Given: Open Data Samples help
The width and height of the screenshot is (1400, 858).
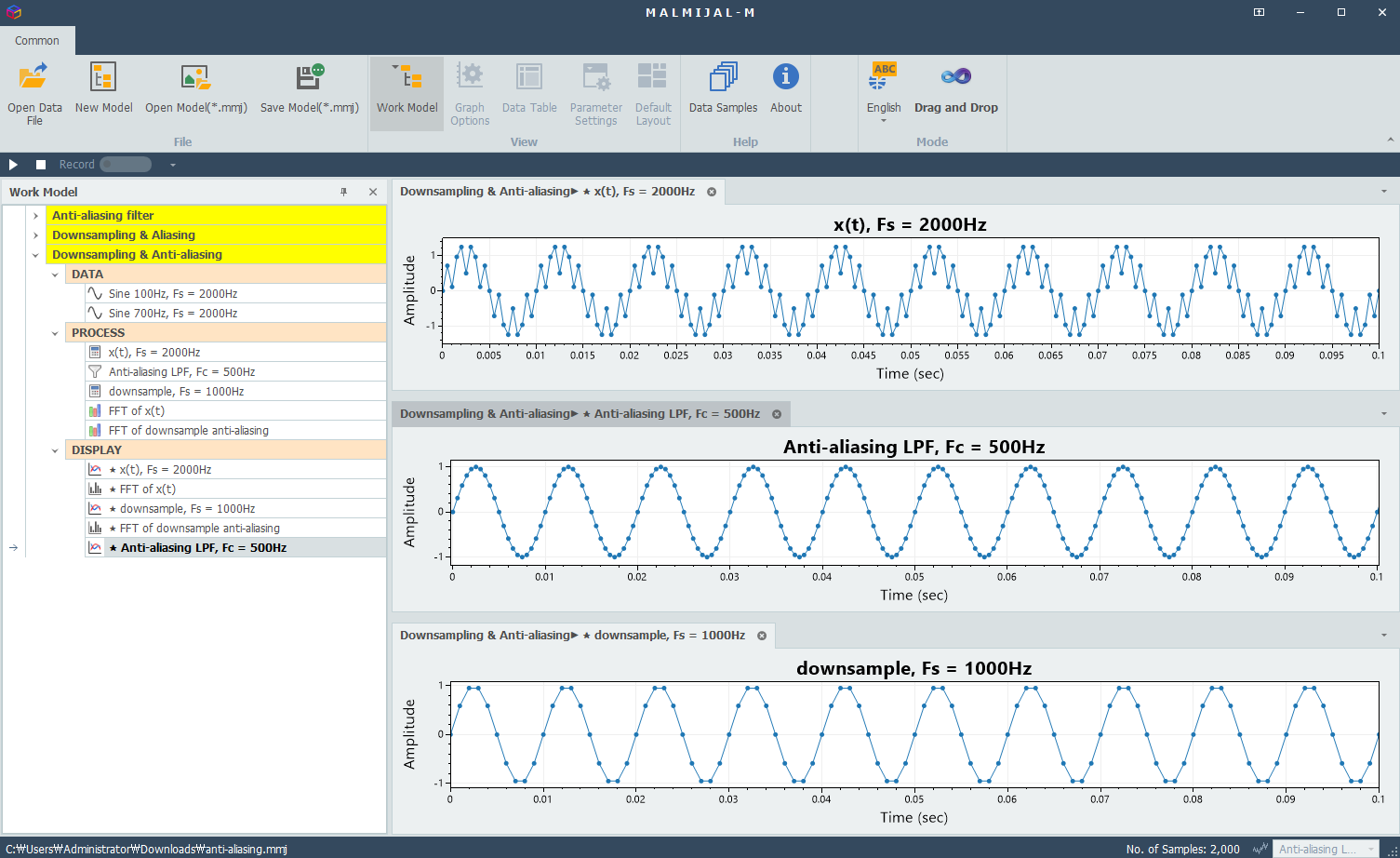Looking at the screenshot, I should pos(723,89).
